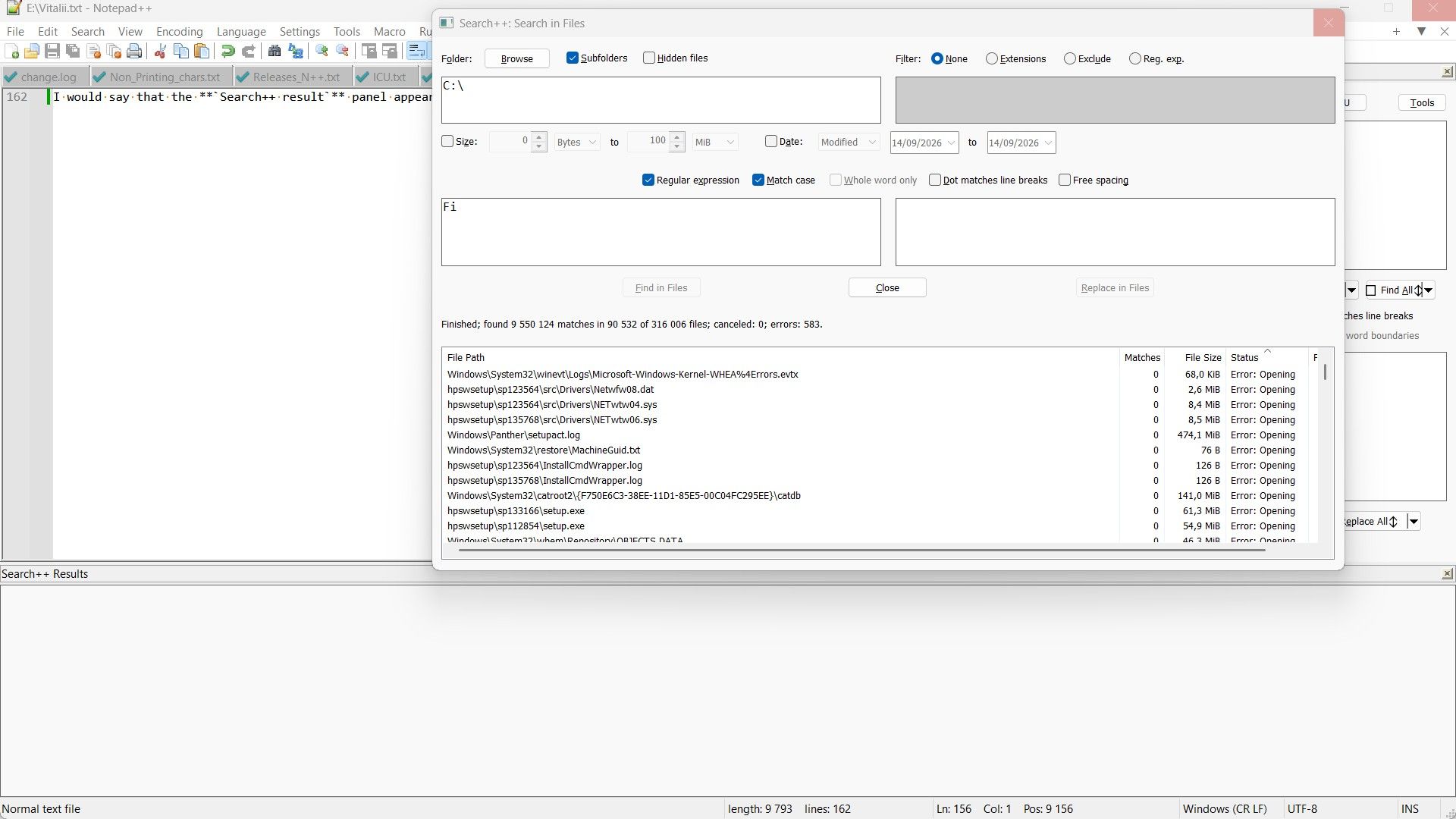Viewport: 1456px width, 819px height.
Task: Click the Save All toolbar icon
Action: pyautogui.click(x=73, y=52)
